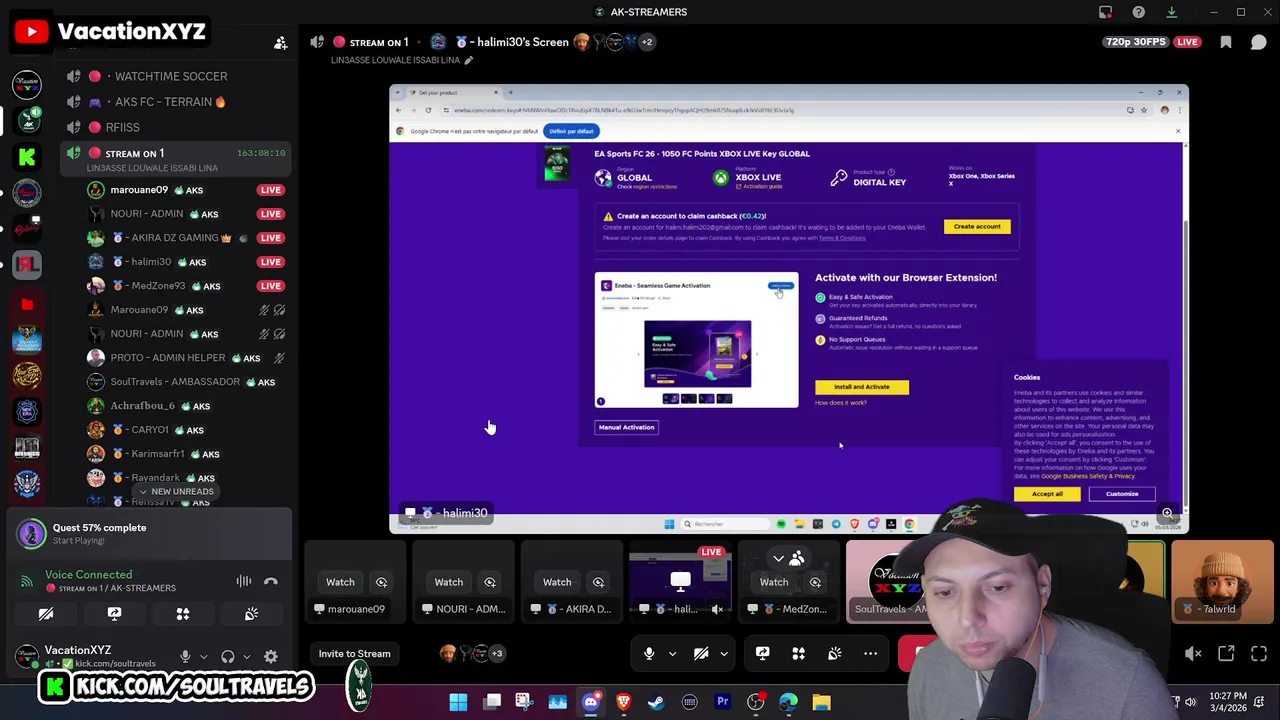Mute microphone in the user panel
The image size is (1280, 720).
(185, 657)
